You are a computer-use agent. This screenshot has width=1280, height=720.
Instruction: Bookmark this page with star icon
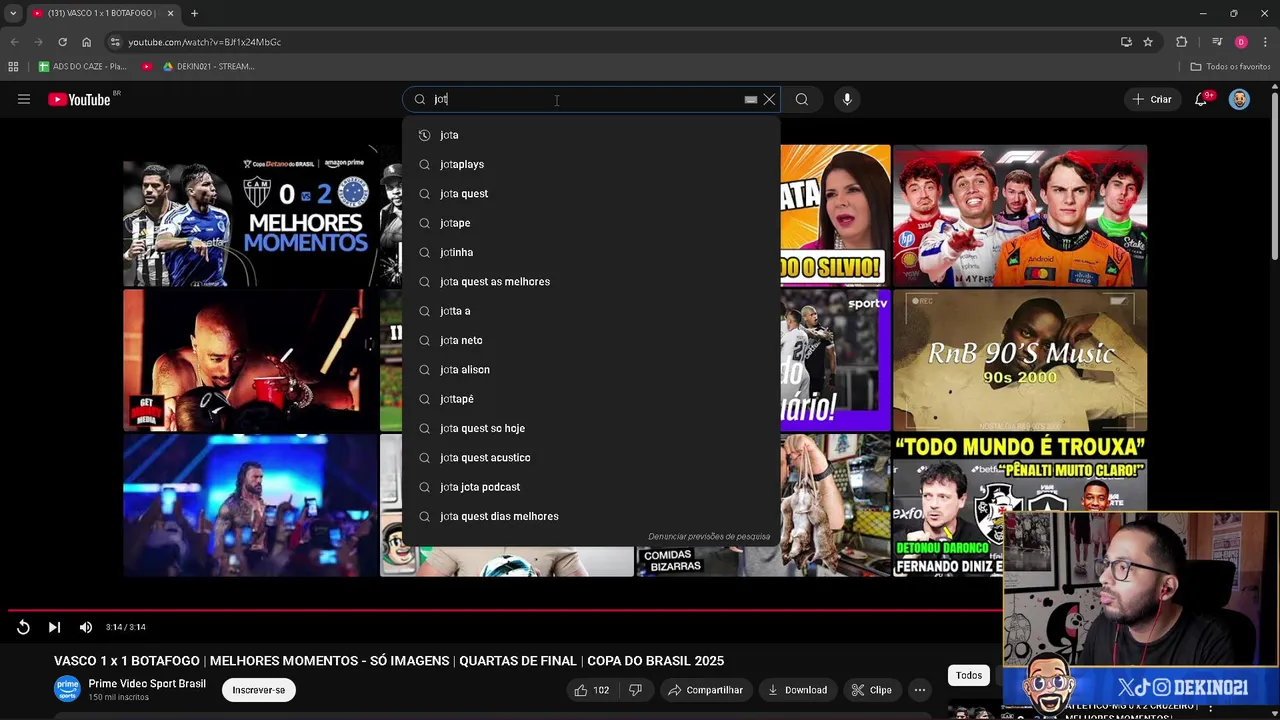tap(1148, 42)
